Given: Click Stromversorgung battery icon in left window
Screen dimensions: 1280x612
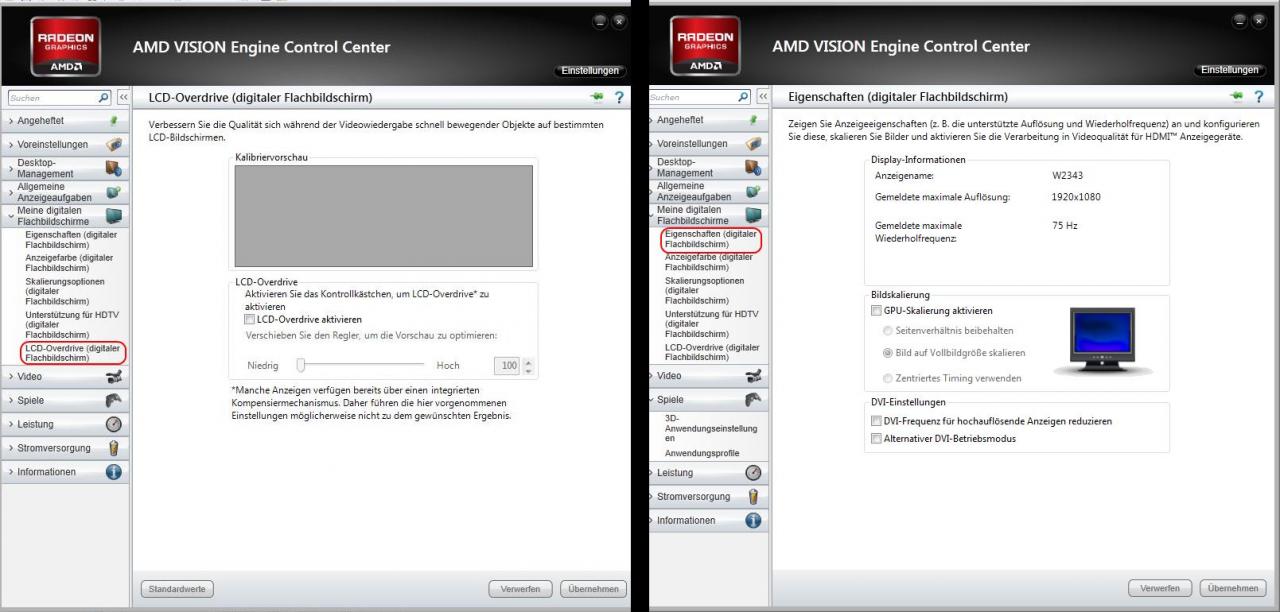Looking at the screenshot, I should [x=113, y=448].
